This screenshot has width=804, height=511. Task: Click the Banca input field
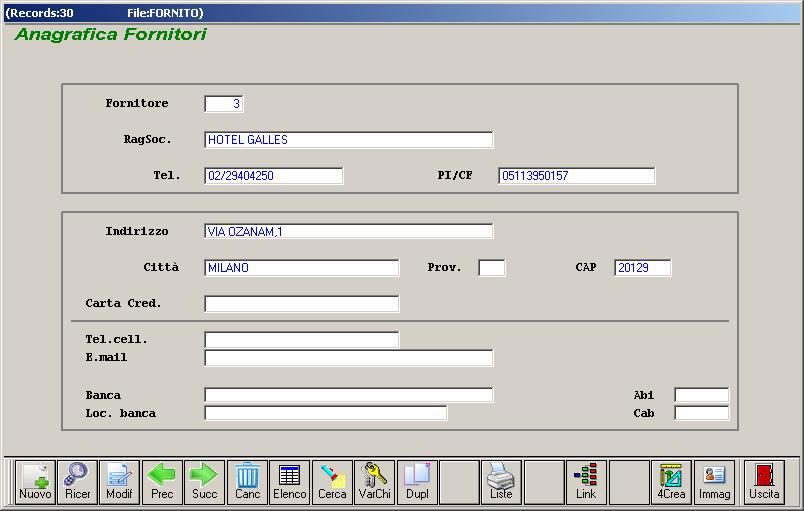pos(349,395)
